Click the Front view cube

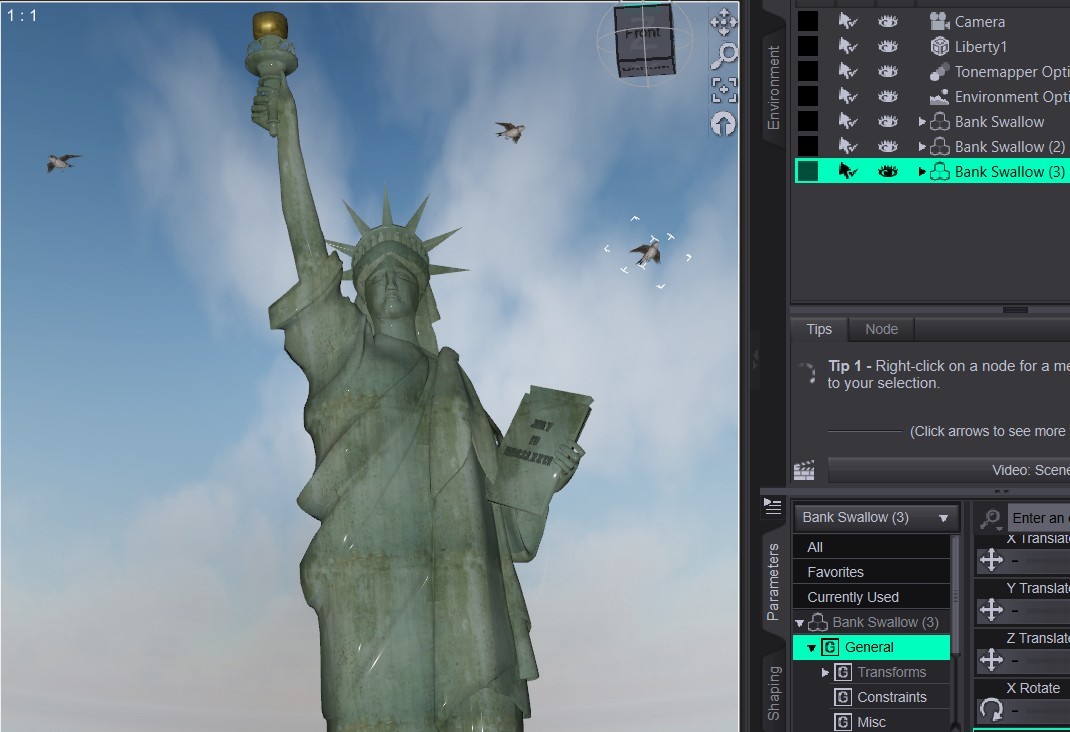click(x=644, y=42)
